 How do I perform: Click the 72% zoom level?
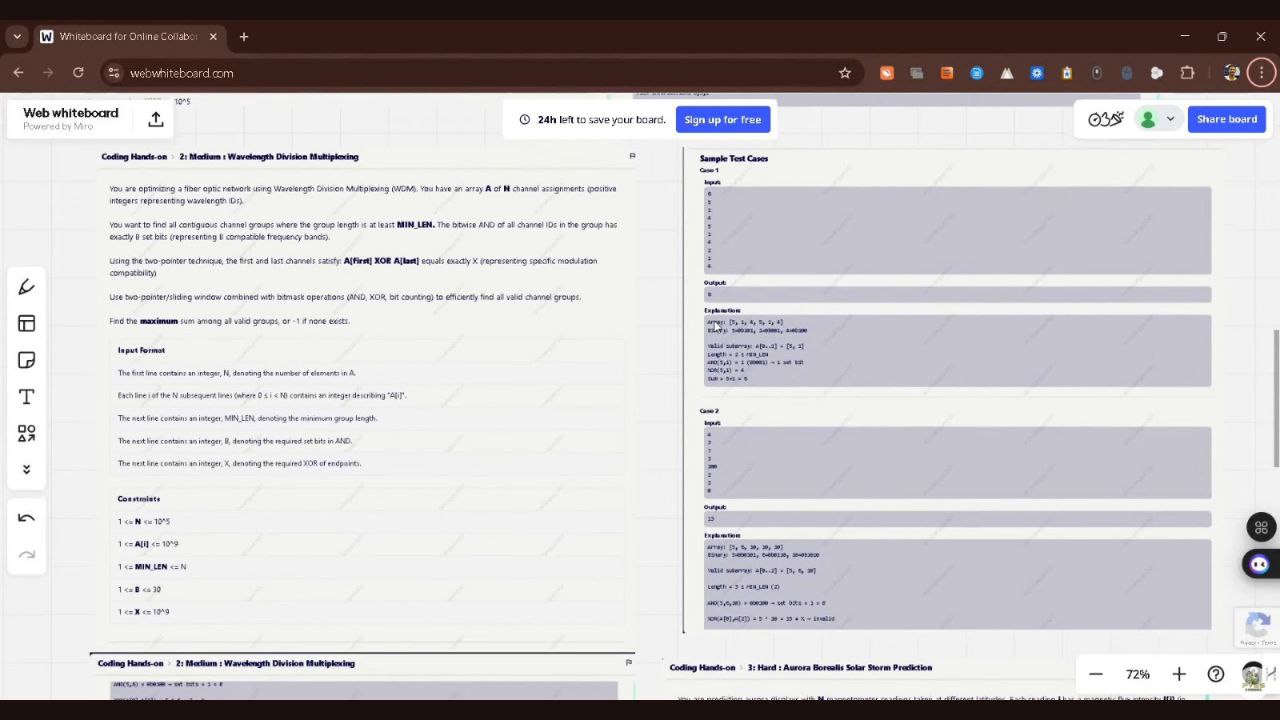pos(1137,674)
